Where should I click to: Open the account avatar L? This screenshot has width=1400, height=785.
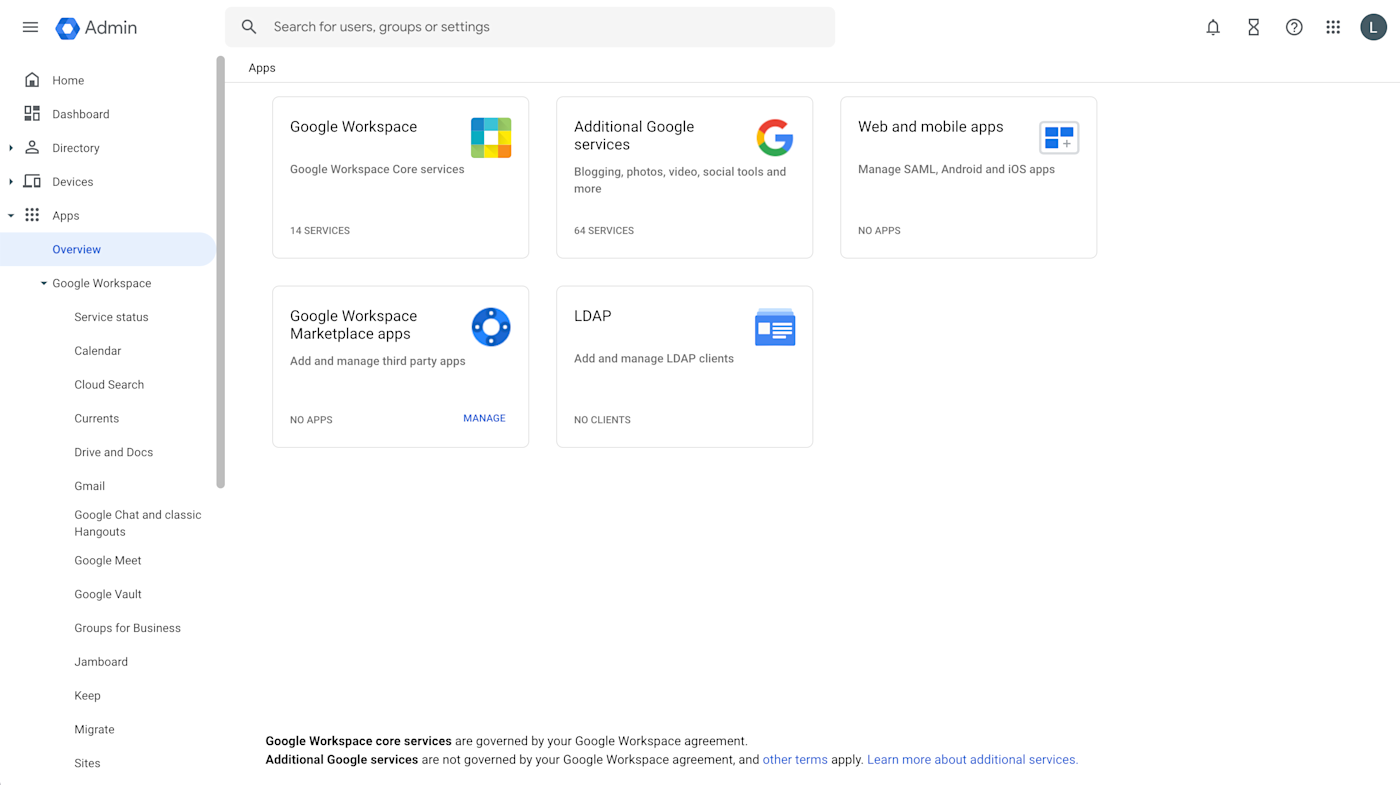point(1373,27)
